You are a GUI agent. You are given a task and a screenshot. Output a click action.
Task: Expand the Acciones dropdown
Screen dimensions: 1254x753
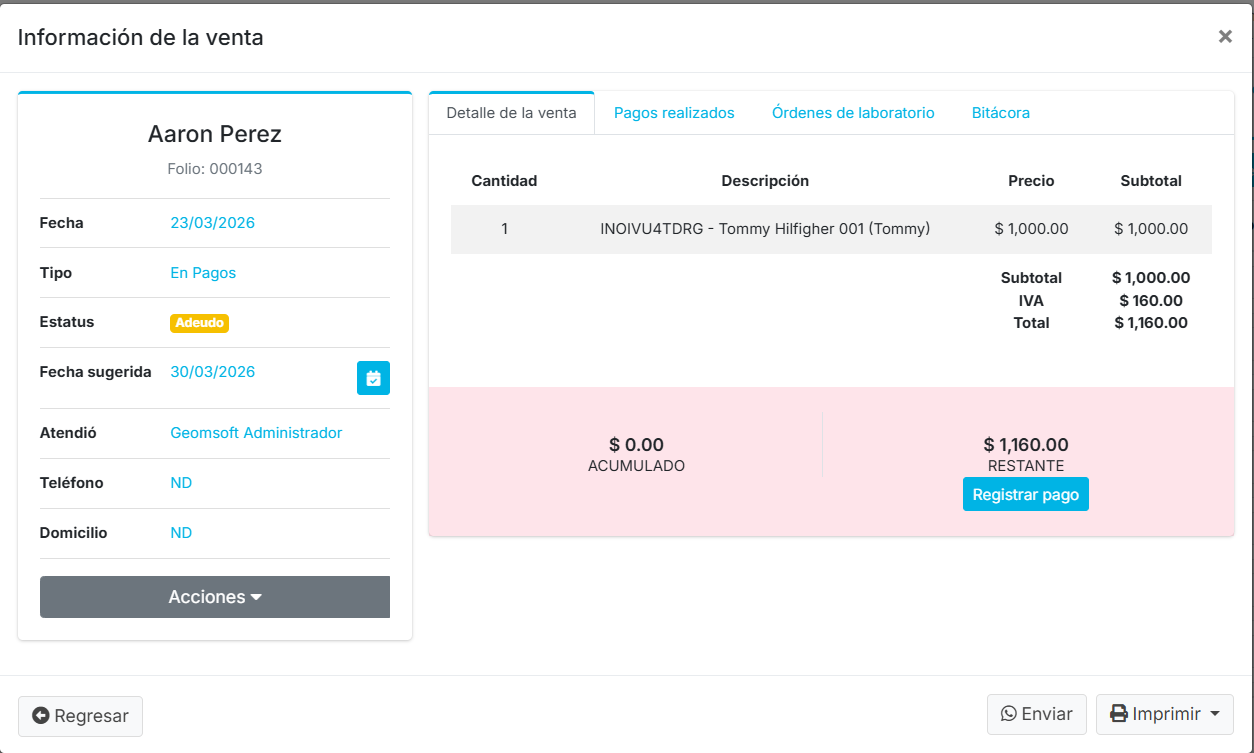(x=215, y=597)
